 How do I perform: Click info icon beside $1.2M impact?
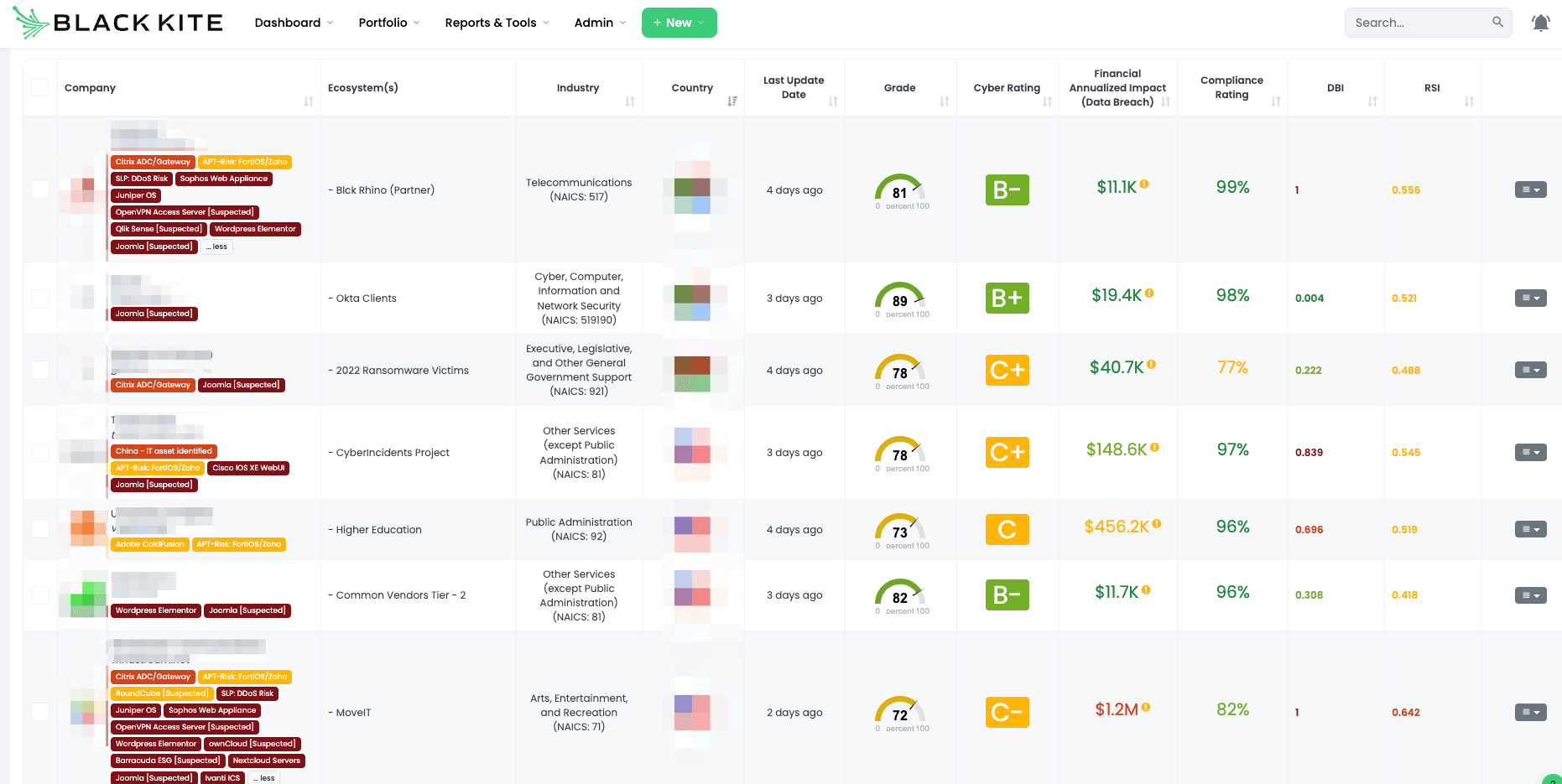coord(1146,708)
